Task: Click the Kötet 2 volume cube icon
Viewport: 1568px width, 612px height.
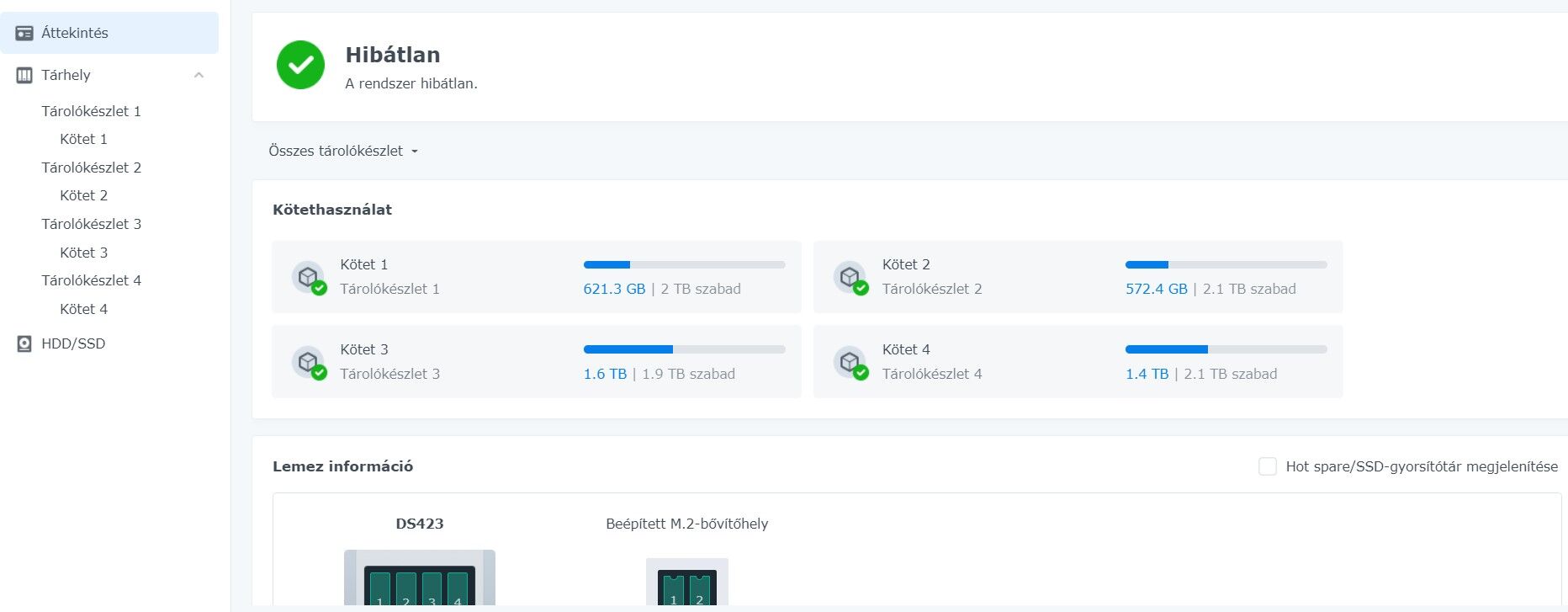Action: (x=850, y=277)
